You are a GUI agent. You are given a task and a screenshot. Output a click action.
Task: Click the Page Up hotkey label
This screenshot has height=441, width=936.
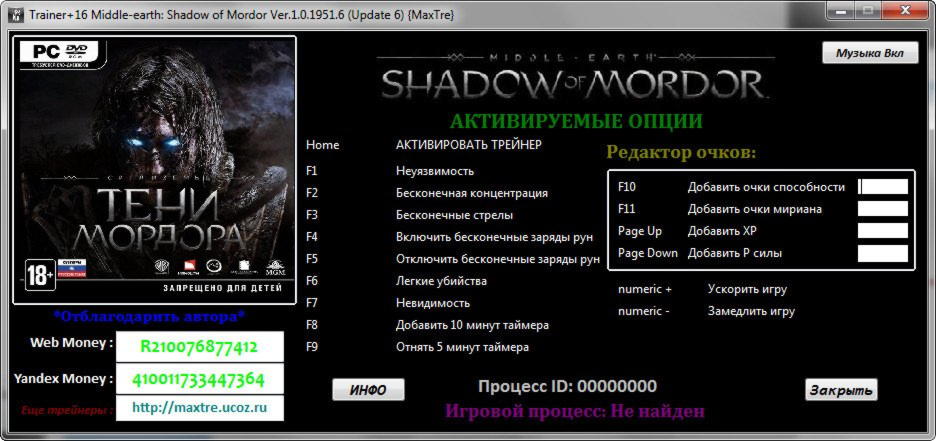(x=640, y=231)
